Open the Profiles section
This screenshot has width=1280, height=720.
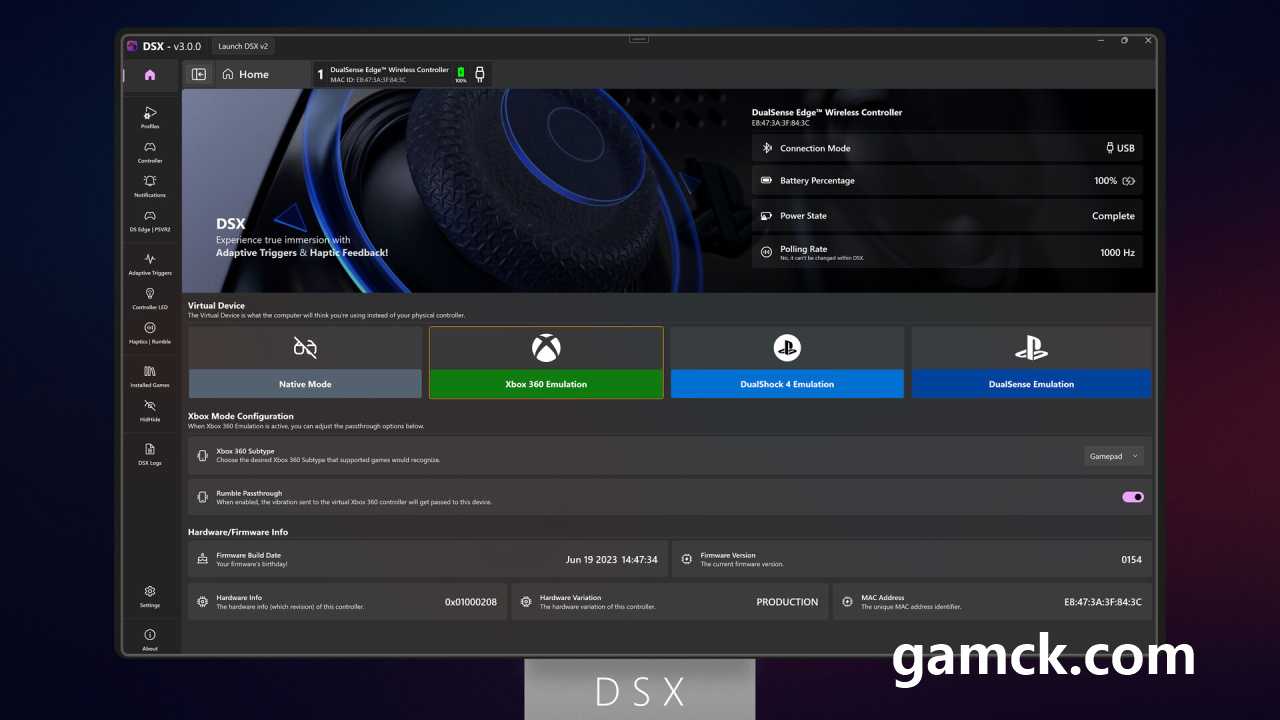[150, 117]
